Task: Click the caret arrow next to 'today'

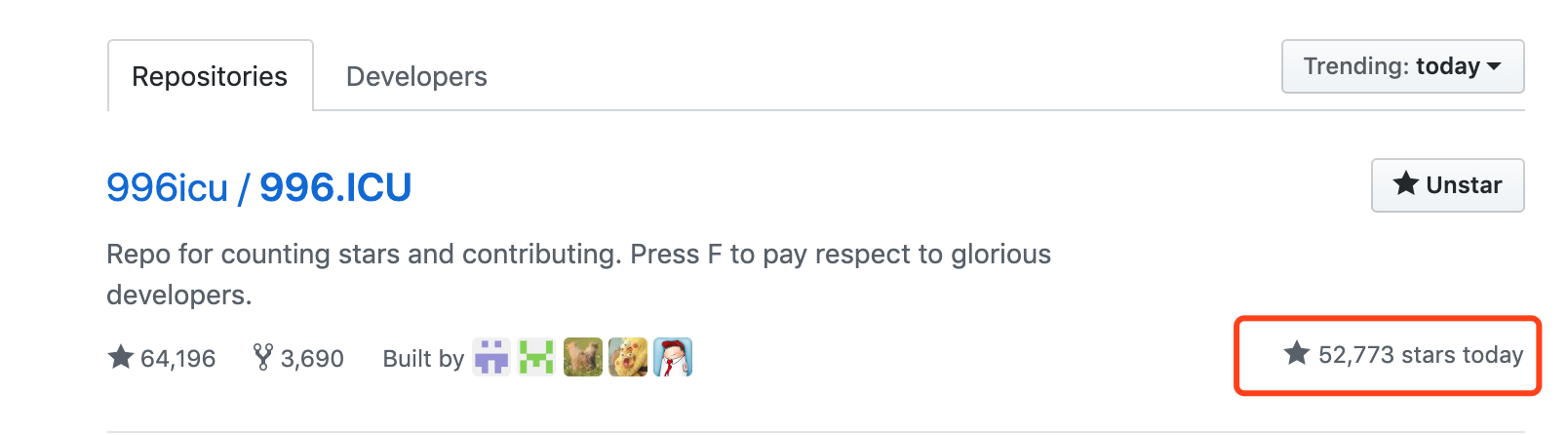Action: [x=1494, y=66]
